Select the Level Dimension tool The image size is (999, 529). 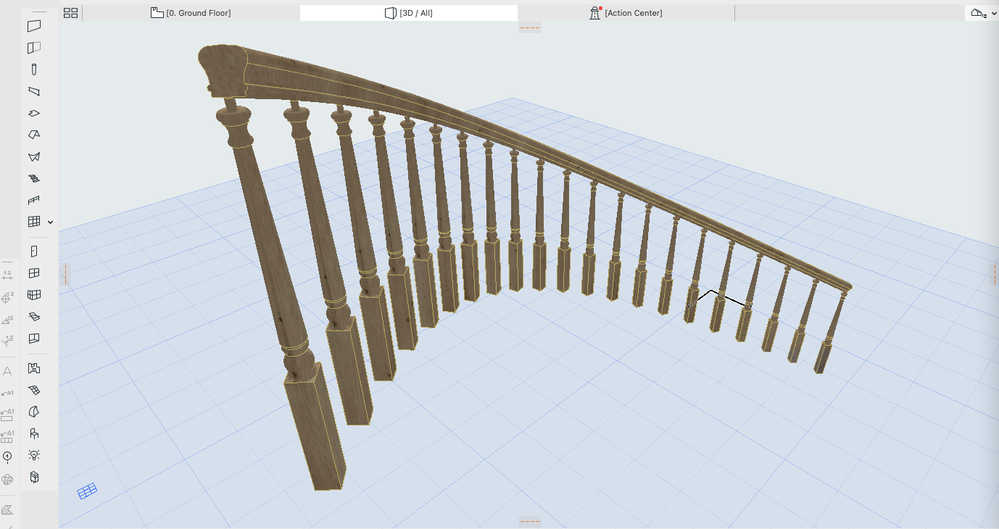(8, 340)
